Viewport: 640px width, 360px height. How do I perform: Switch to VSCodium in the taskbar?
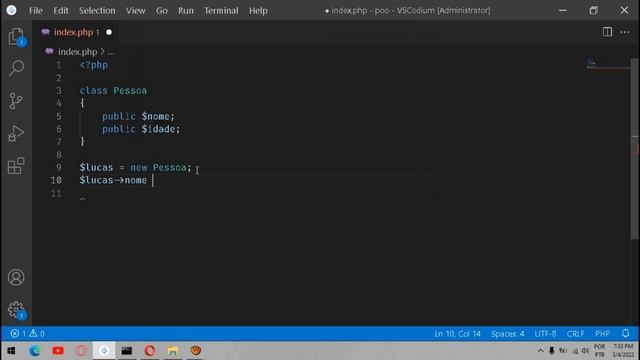click(x=104, y=351)
